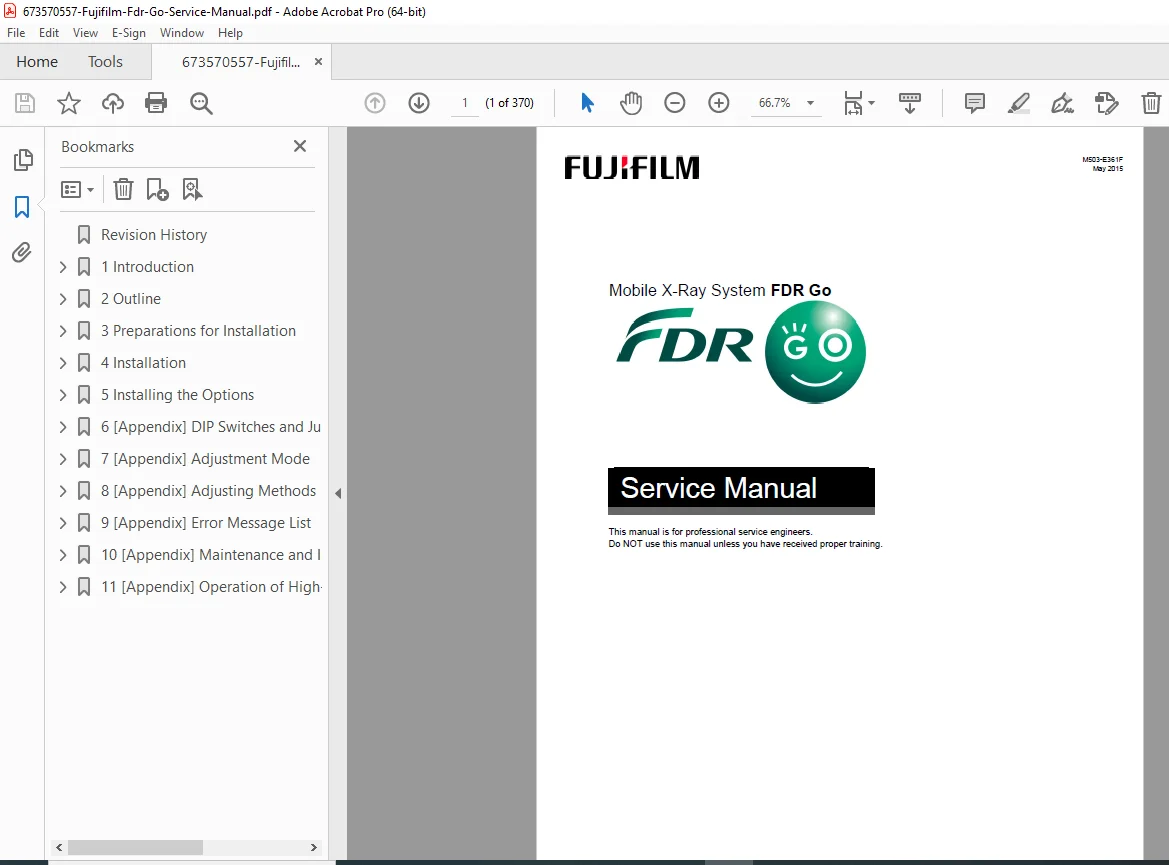Expand 11 Operation of High bookmark
This screenshot has width=1169, height=865.
pyautogui.click(x=63, y=588)
